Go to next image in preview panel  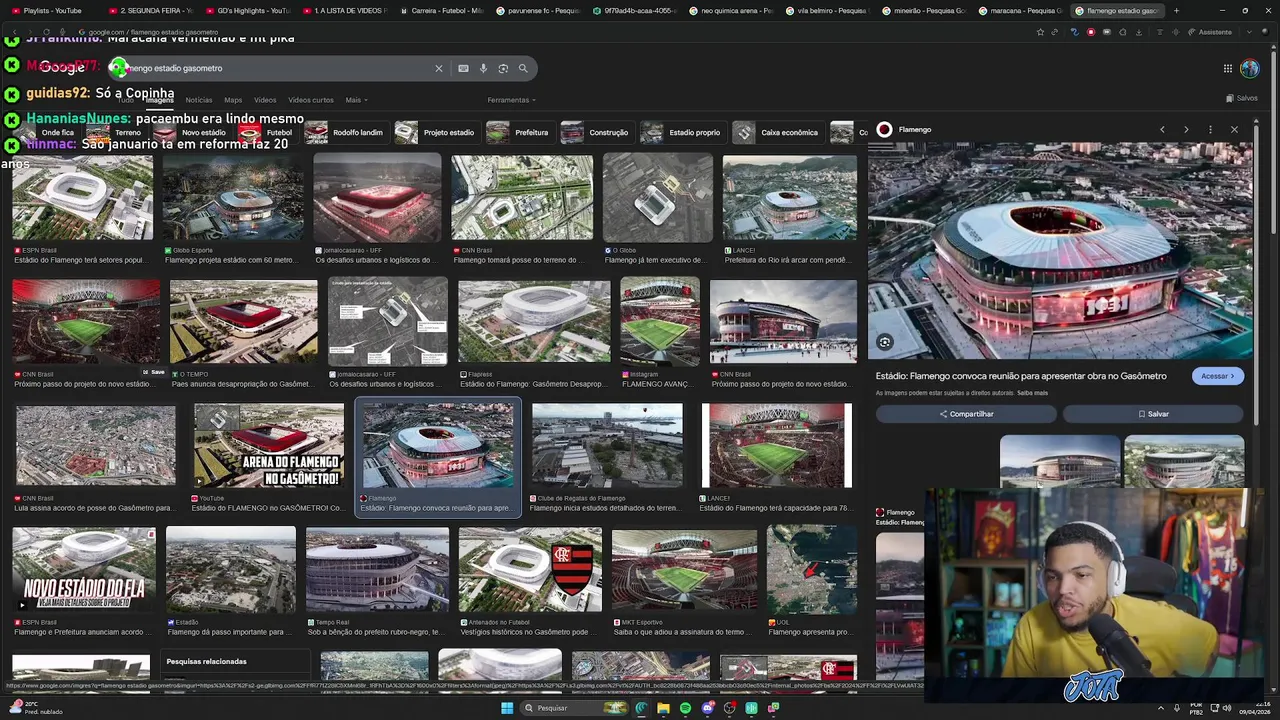1186,130
